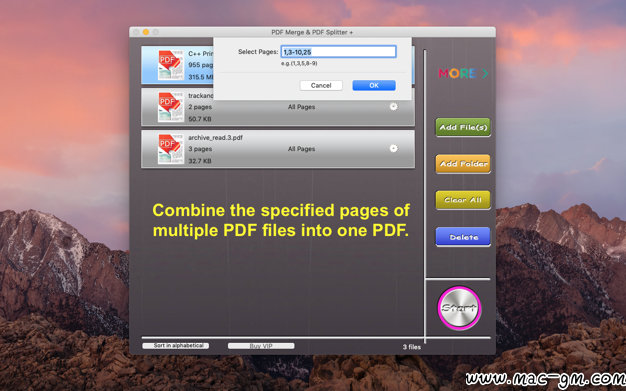The height and width of the screenshot is (391, 626).
Task: Click OK in Select Pages dialog
Action: point(374,85)
